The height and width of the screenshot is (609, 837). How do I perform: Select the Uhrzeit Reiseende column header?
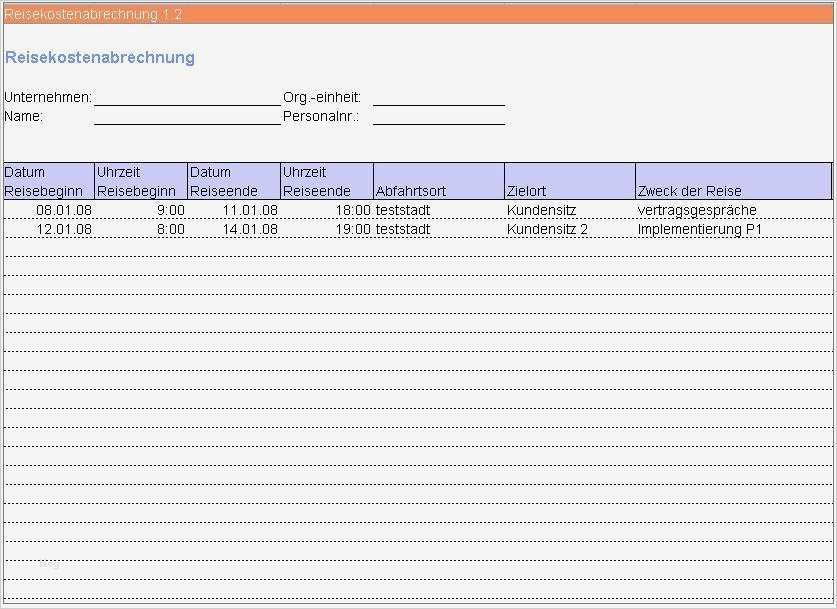[x=322, y=181]
